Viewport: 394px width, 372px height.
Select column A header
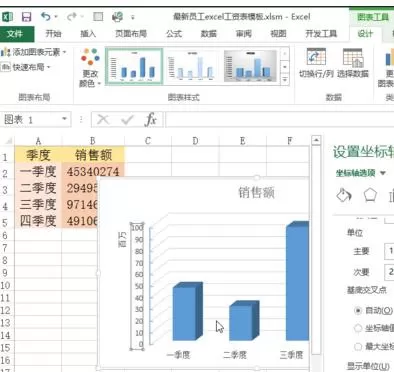38,141
